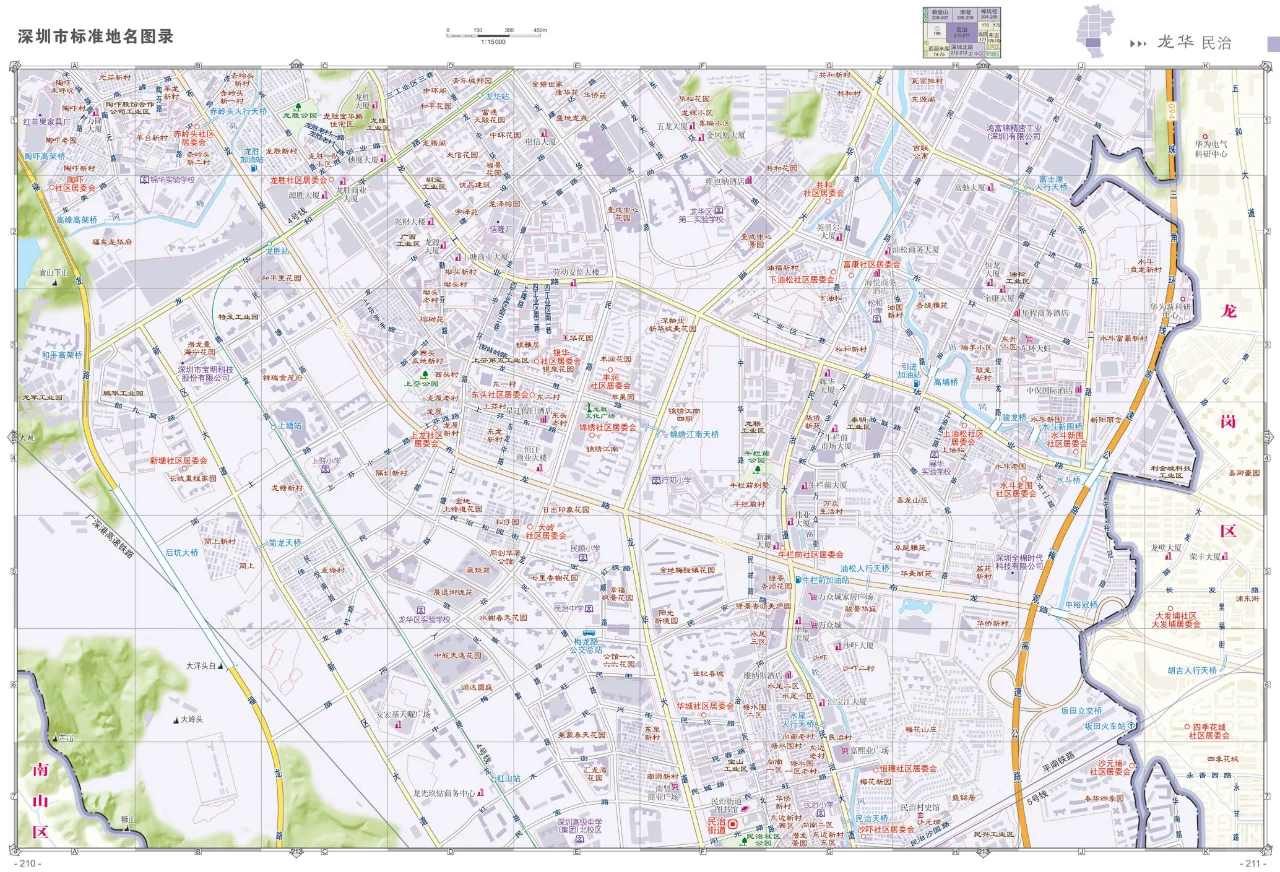Click the 1:15000 scale bar
The image size is (1280, 872).
tap(493, 36)
